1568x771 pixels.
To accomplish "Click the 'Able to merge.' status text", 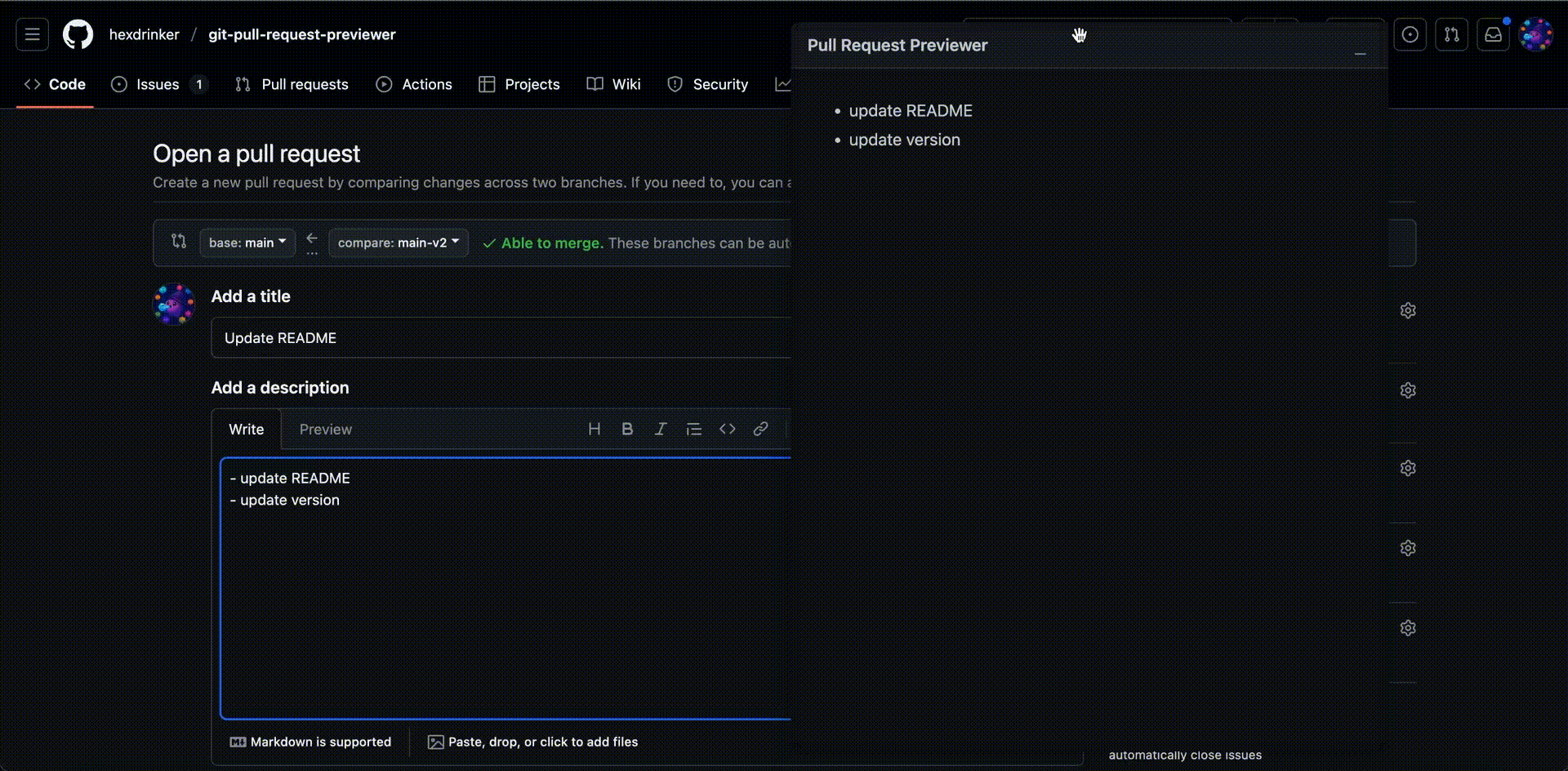I will (552, 243).
